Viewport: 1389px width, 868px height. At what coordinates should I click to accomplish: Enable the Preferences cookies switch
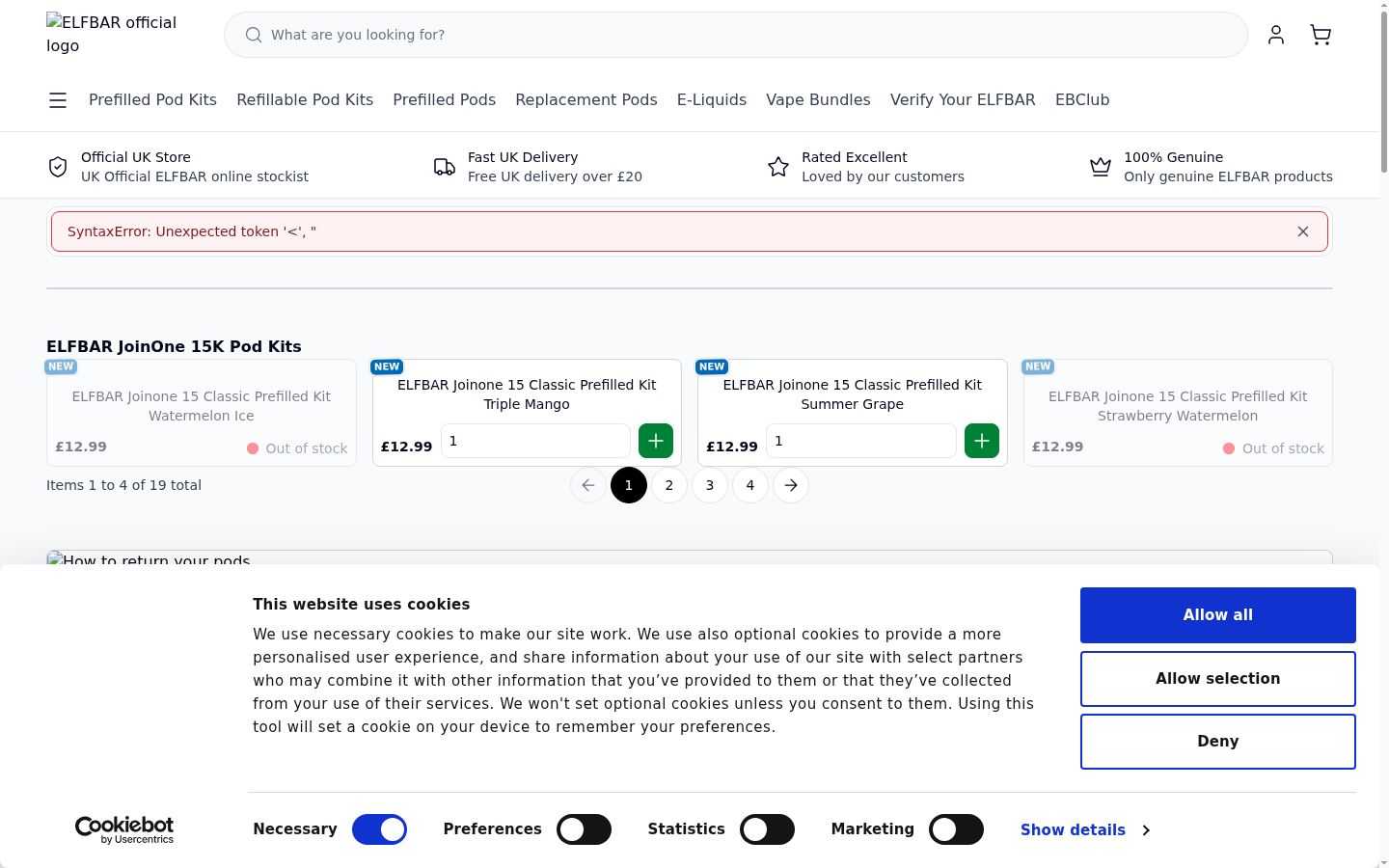(x=584, y=829)
